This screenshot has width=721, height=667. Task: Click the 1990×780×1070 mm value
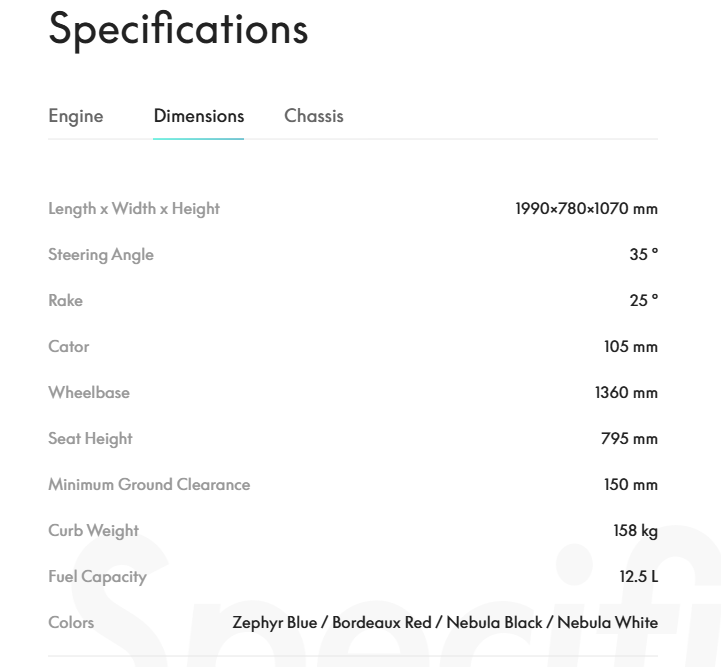pyautogui.click(x=586, y=209)
